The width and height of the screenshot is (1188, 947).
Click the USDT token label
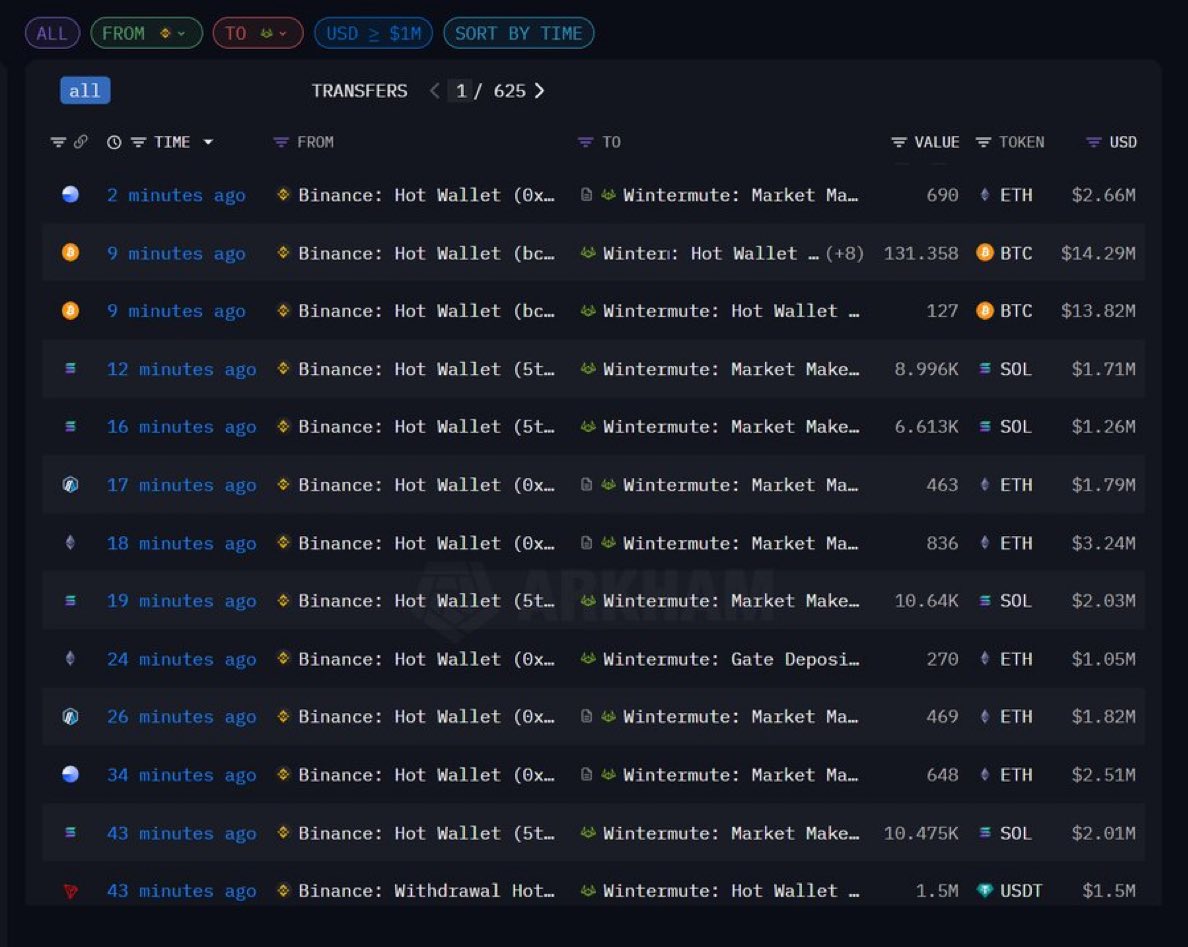(1021, 892)
